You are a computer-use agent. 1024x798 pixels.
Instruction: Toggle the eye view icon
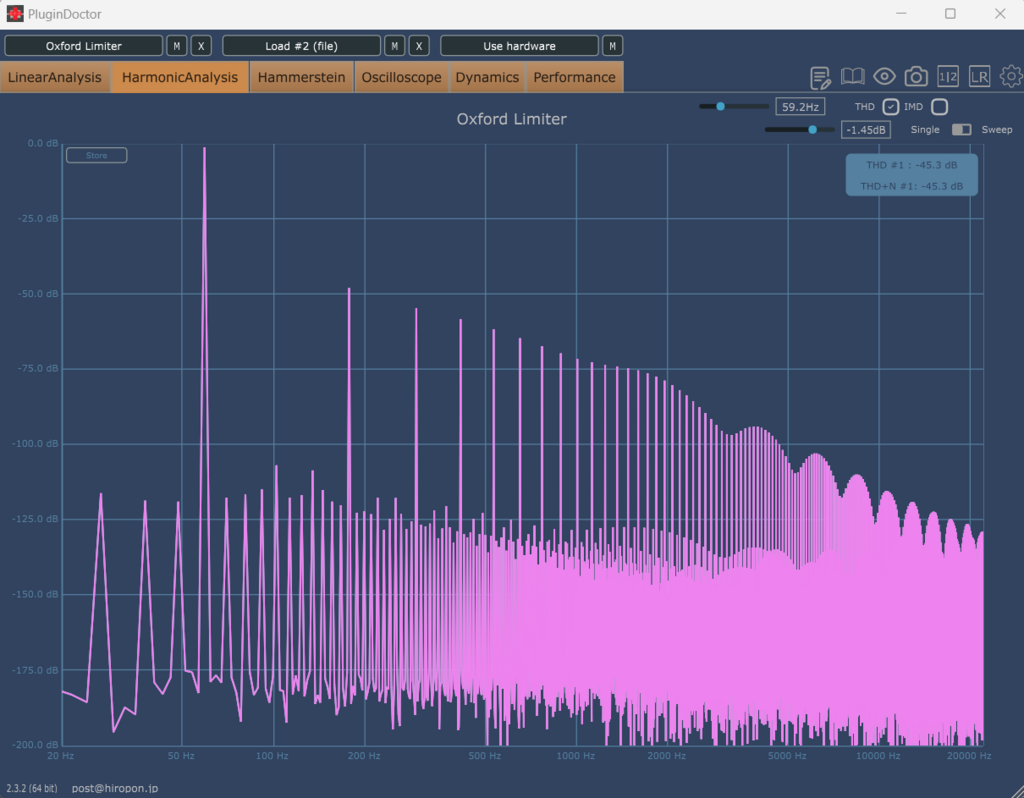pos(884,76)
